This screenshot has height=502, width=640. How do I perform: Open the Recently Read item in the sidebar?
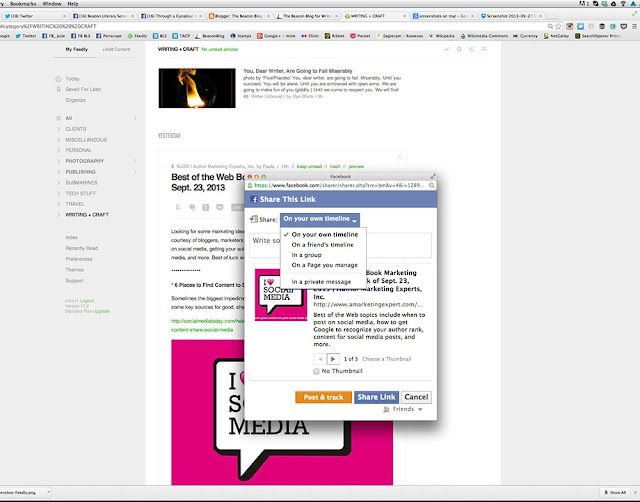coord(82,248)
